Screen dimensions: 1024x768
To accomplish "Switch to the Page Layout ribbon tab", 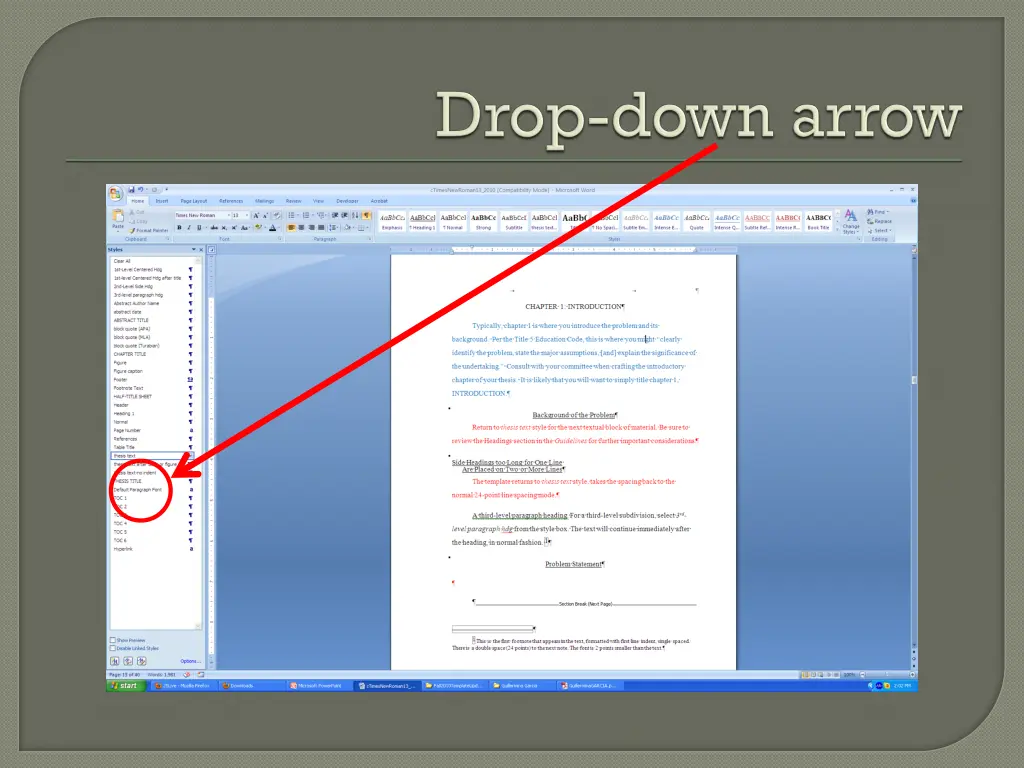I will pyautogui.click(x=194, y=201).
